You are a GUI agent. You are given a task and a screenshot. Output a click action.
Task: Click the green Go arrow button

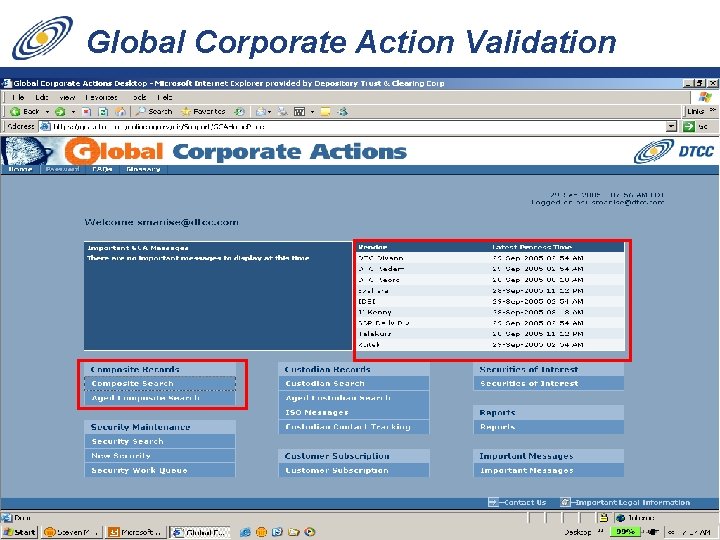(688, 126)
